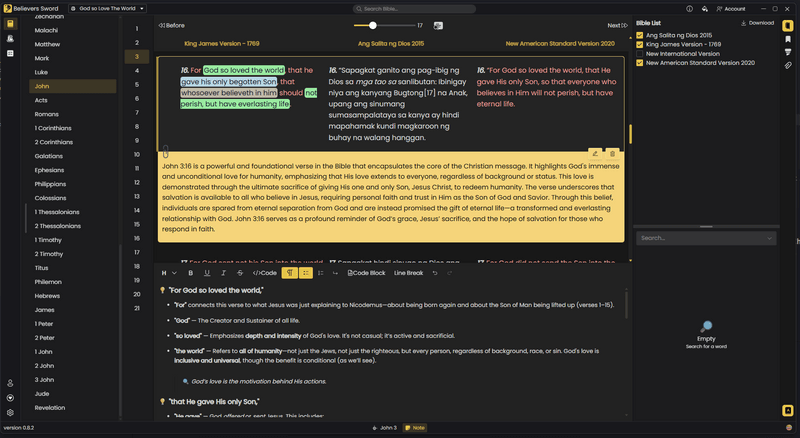Toggle strikethrough formatting in note editor

coord(240,273)
